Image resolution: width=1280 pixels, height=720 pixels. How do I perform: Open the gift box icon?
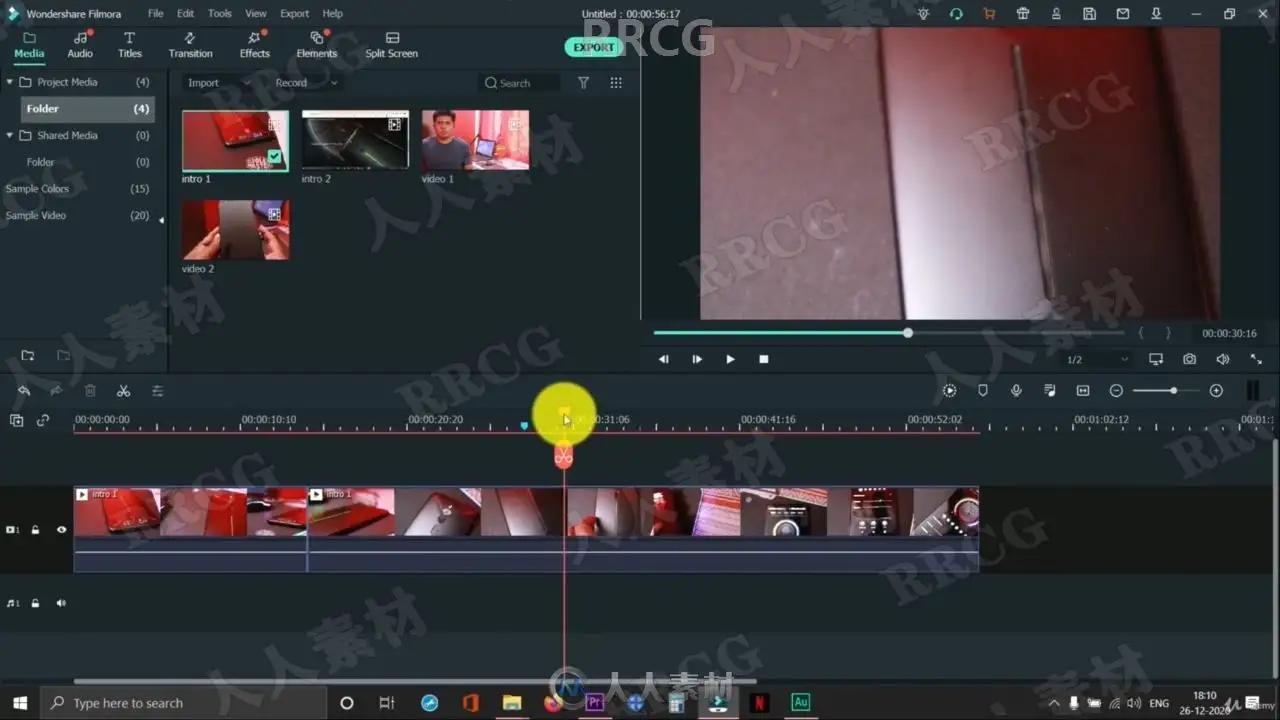pos(1022,14)
